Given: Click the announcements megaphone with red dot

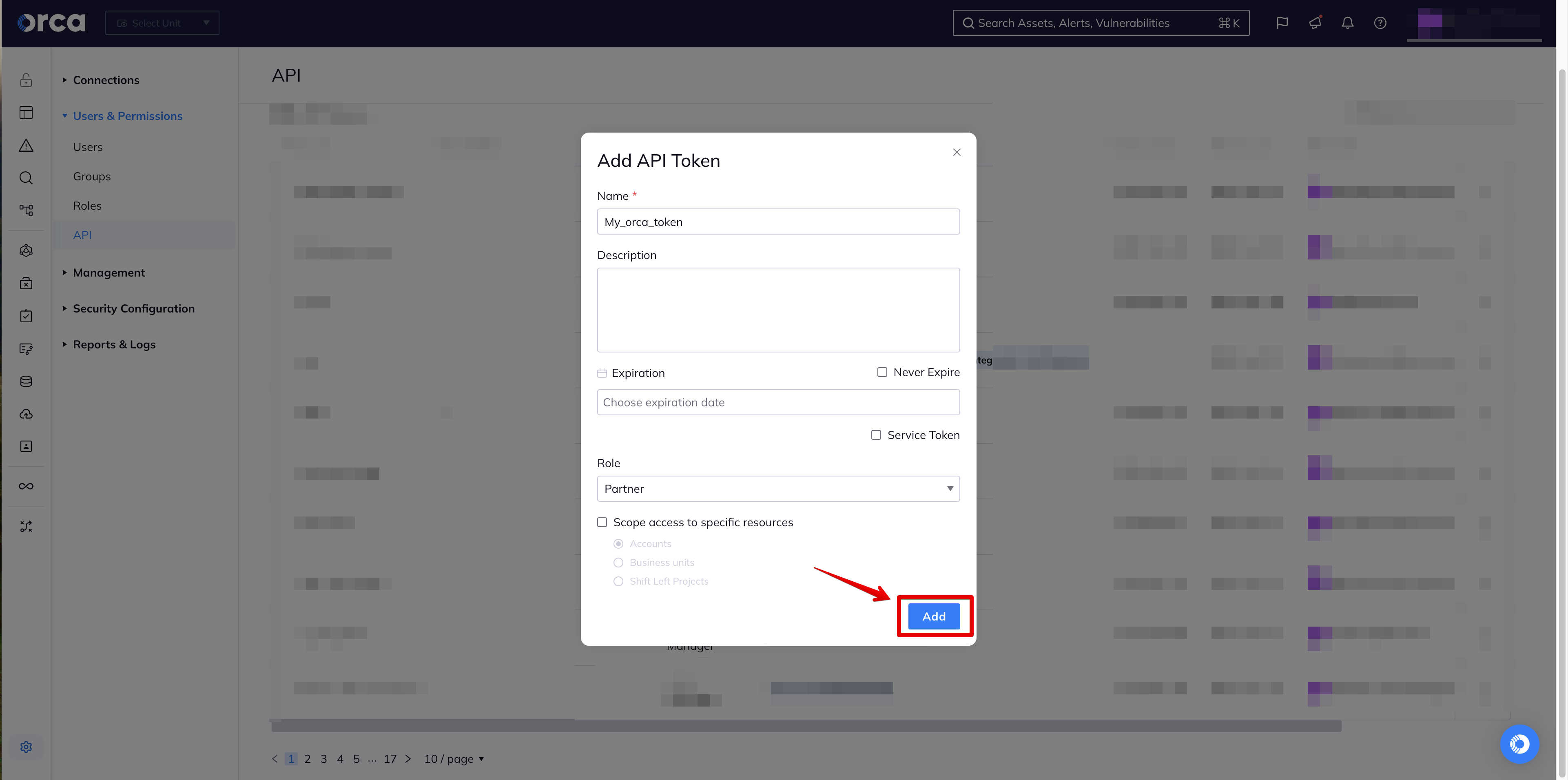Looking at the screenshot, I should [x=1315, y=22].
